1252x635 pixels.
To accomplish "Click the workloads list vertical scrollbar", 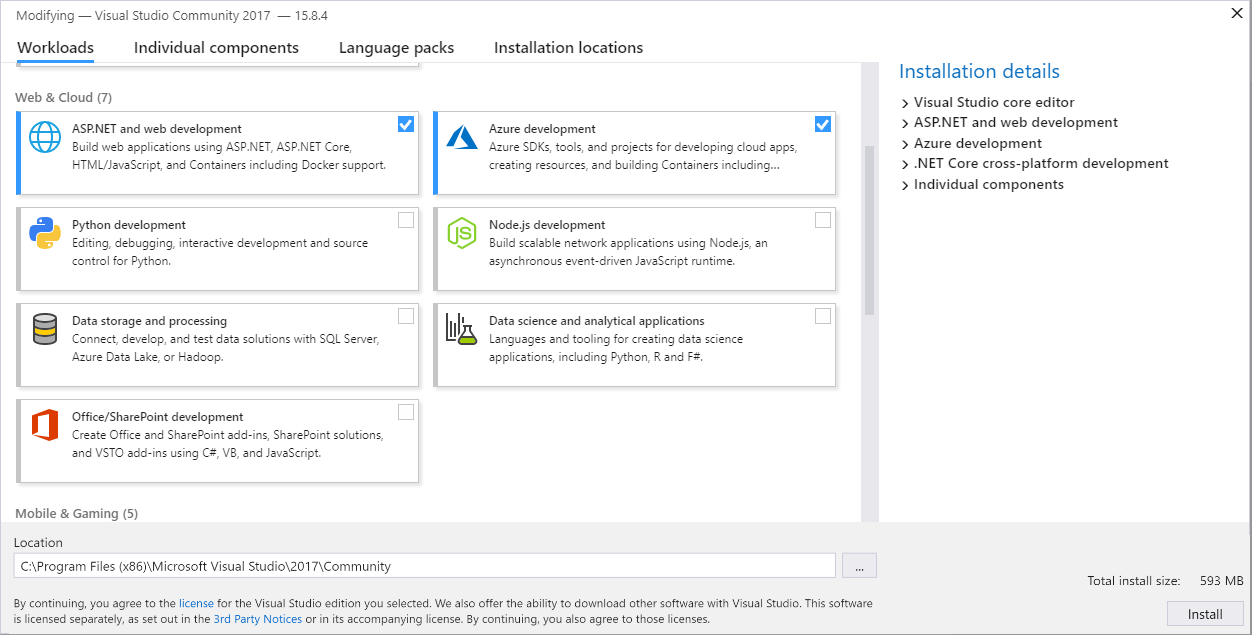I will (x=869, y=230).
